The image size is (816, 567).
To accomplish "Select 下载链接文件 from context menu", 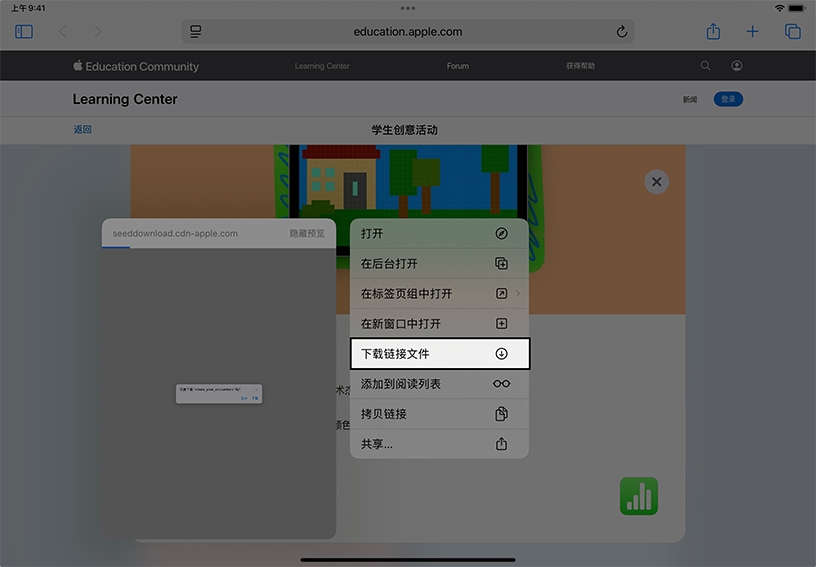I will coord(439,354).
